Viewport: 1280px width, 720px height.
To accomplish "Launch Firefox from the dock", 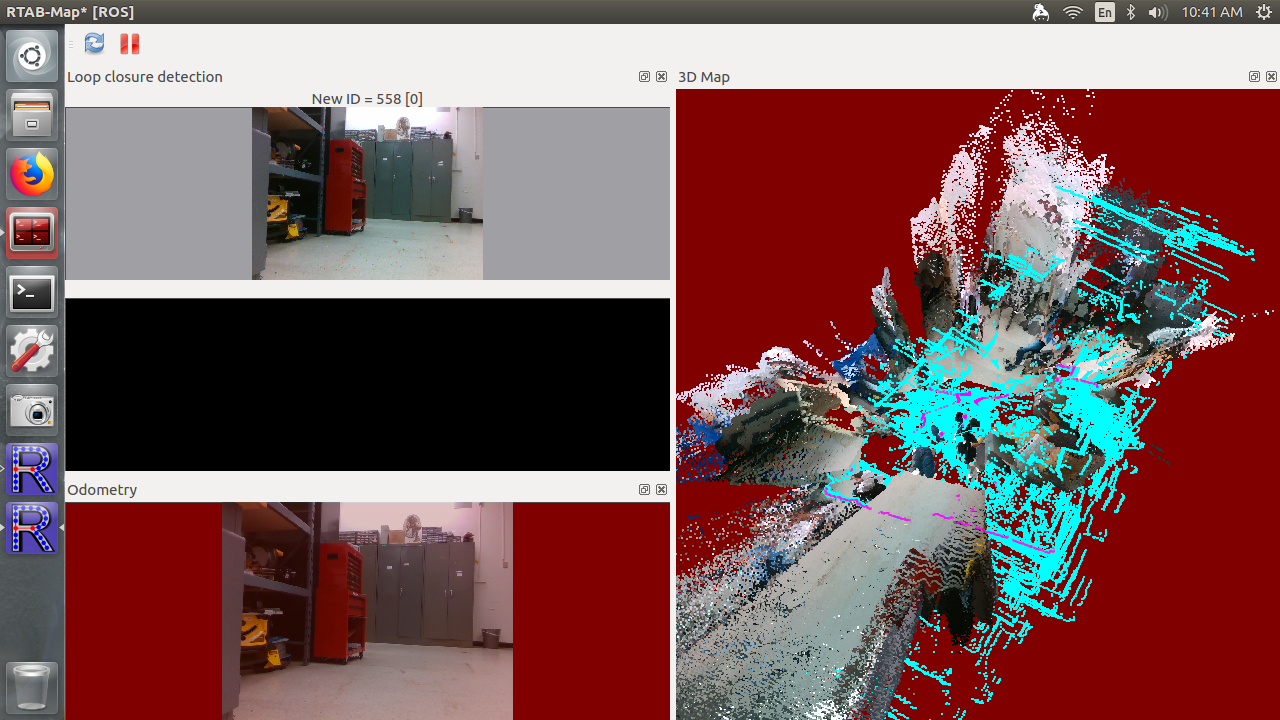I will (x=32, y=175).
